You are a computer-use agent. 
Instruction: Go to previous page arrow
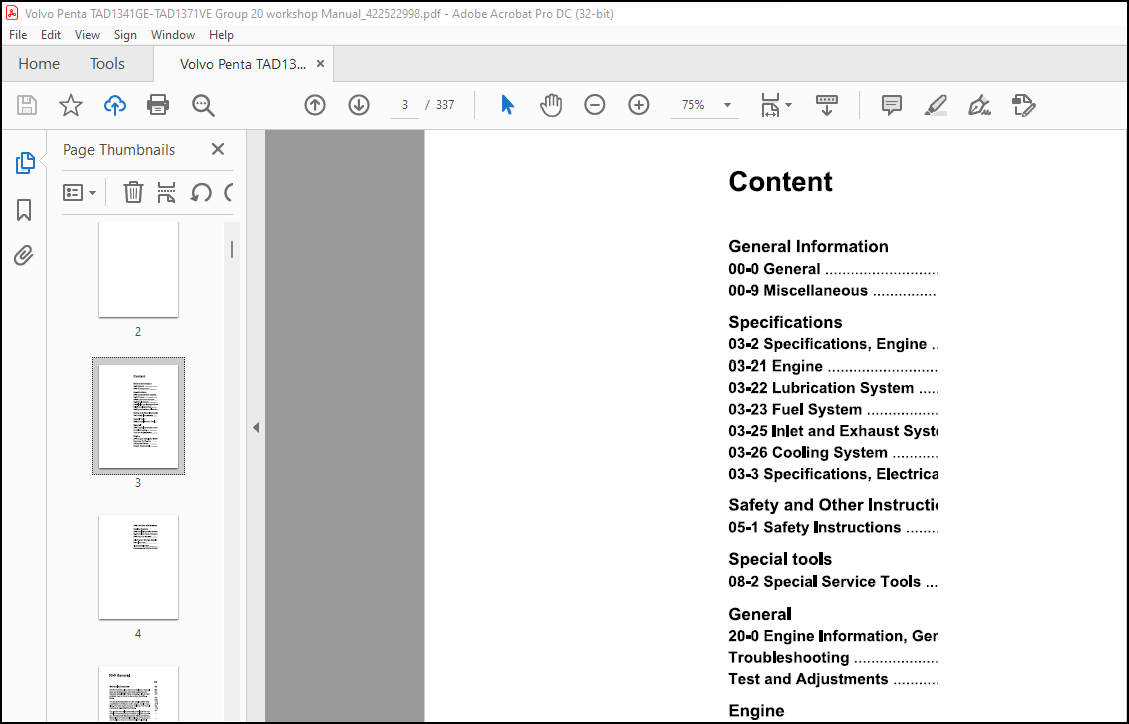(x=315, y=105)
